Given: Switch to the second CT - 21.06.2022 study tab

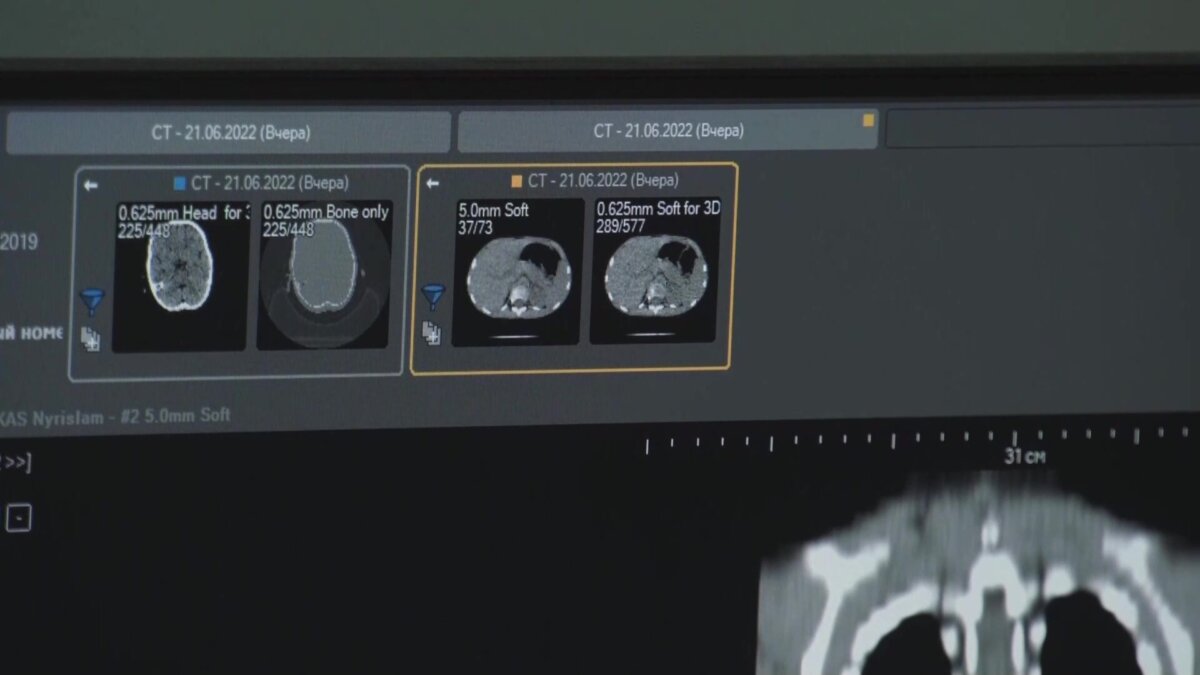Looking at the screenshot, I should point(667,130).
